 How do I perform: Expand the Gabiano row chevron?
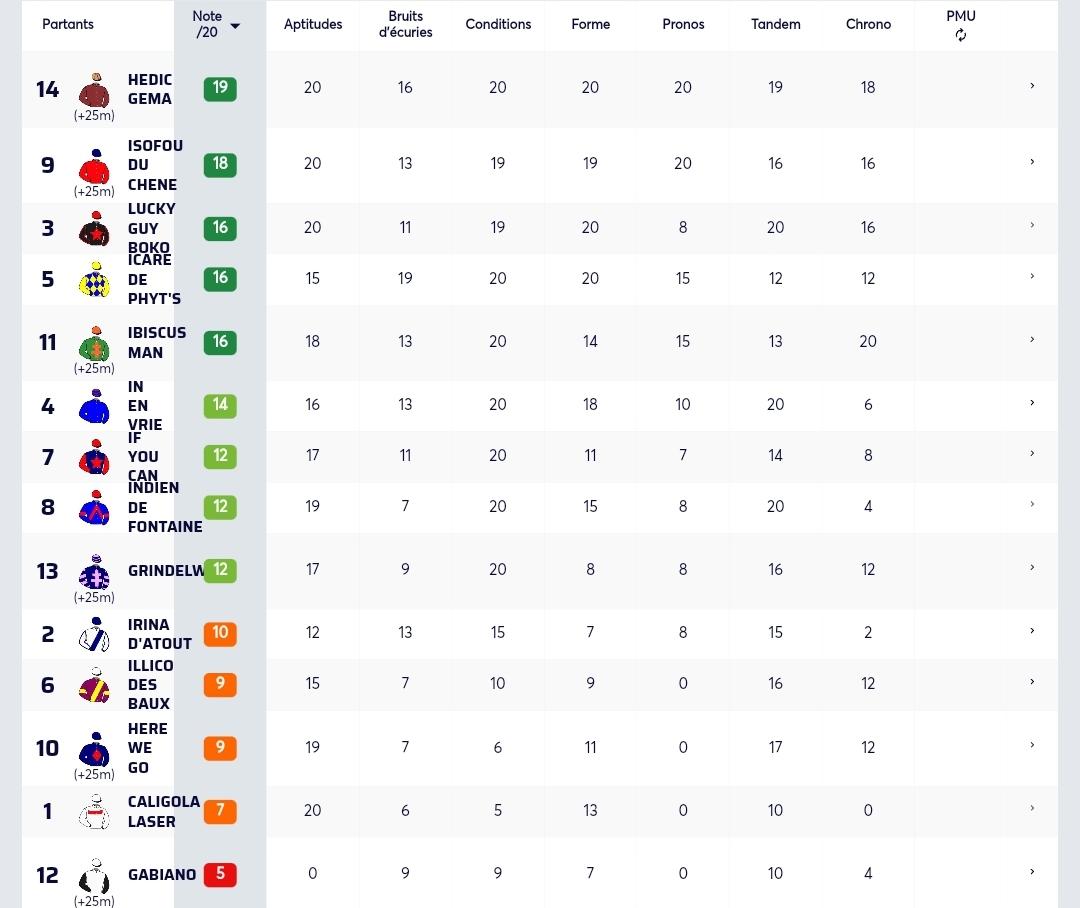(1032, 872)
